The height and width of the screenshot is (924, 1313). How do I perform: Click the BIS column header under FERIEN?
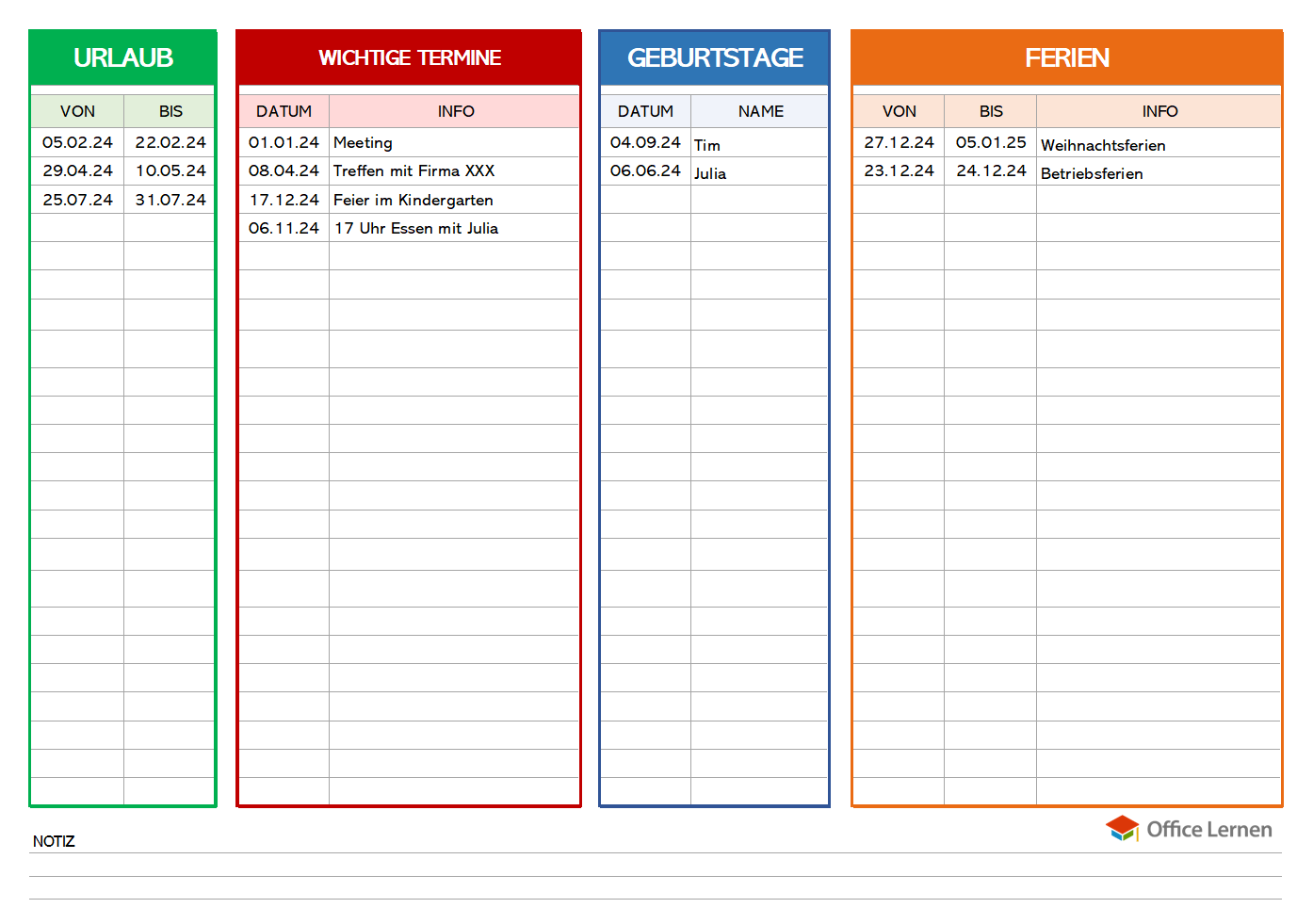(991, 111)
